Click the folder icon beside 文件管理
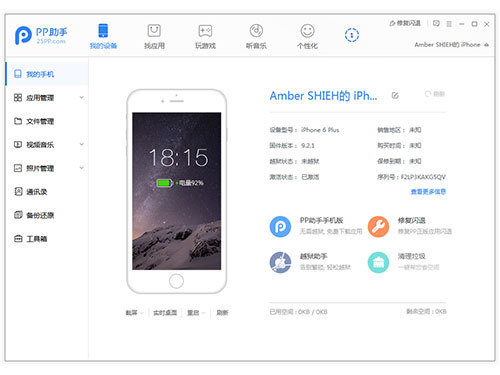Viewport: 500px width, 375px height. (x=18, y=121)
